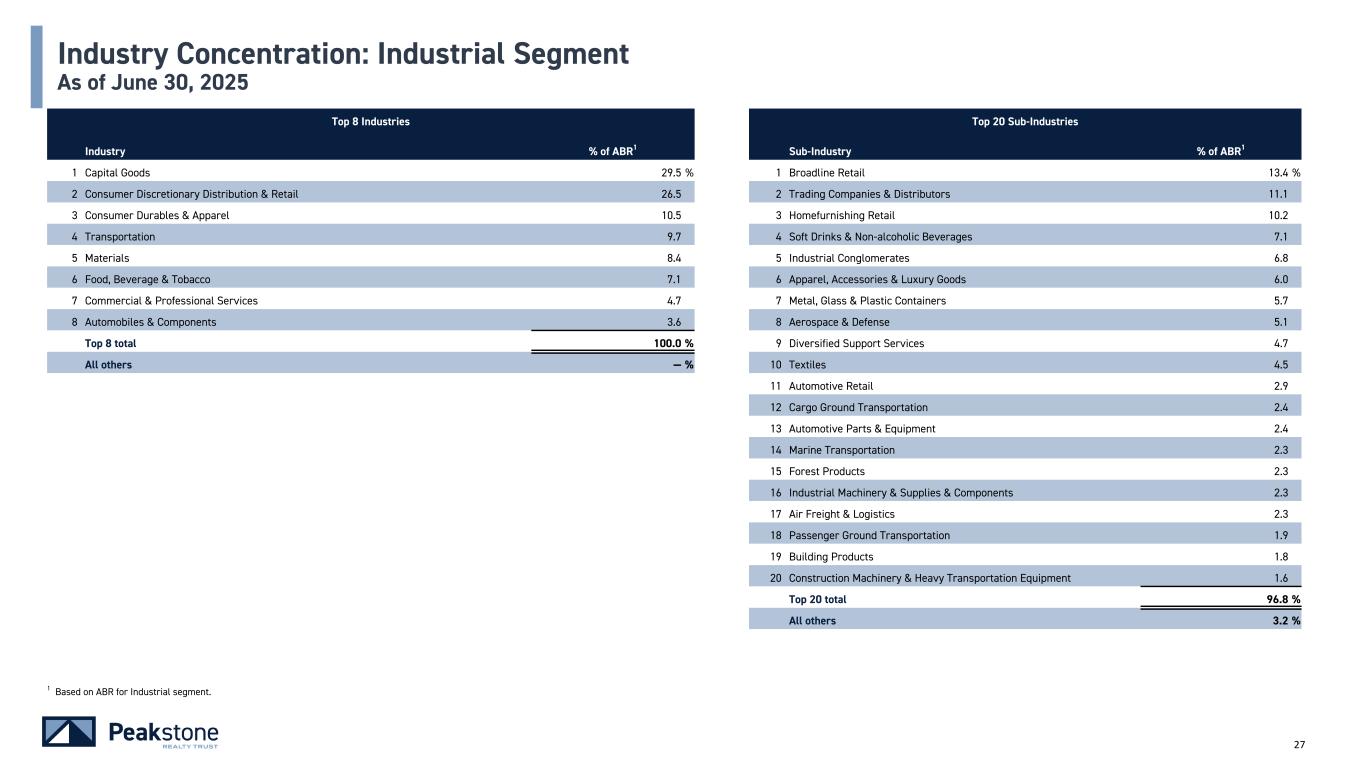1365x768 pixels.
Task: Click the 'Broadline Retail' sub-industry row
Action: 827,173
